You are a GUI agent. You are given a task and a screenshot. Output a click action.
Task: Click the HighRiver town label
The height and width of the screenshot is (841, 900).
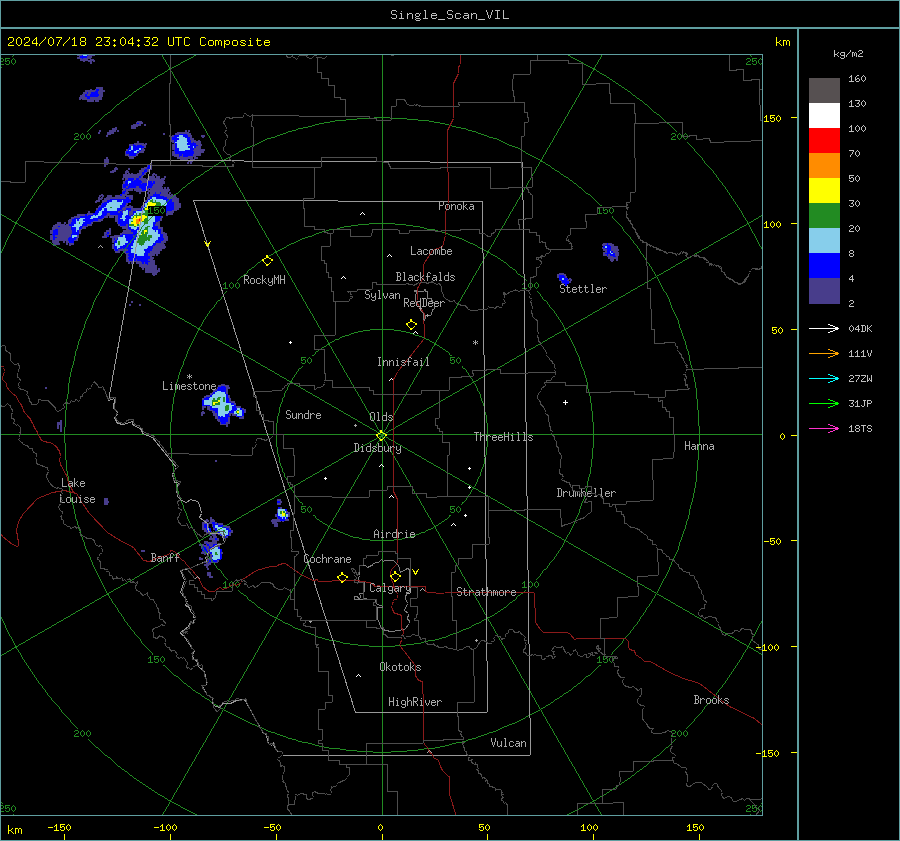(414, 703)
